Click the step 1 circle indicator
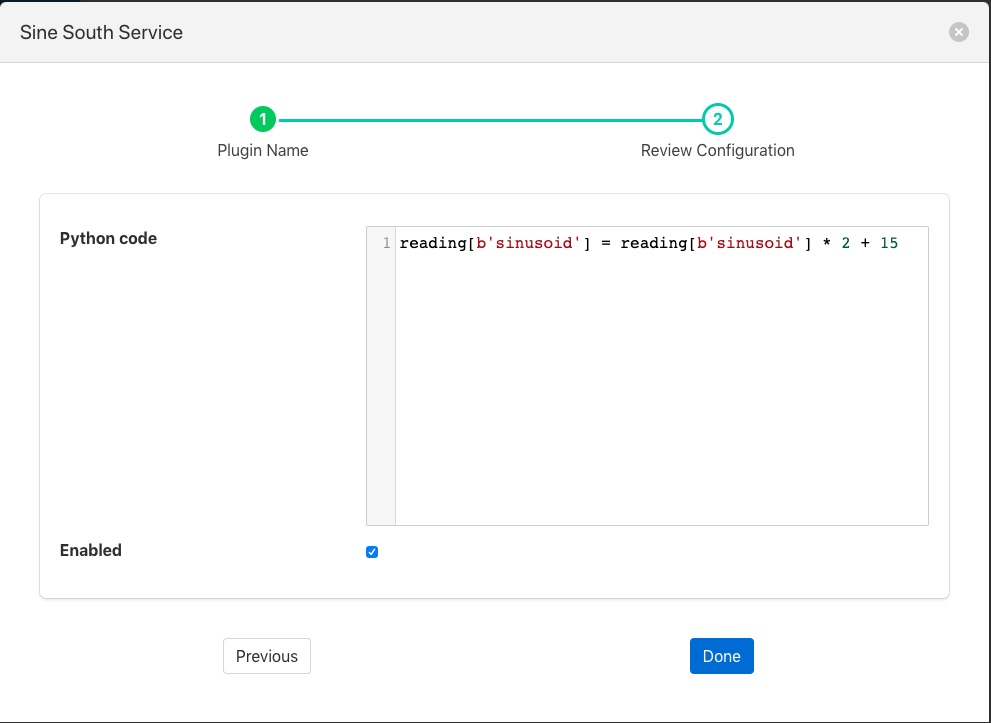Screen dimensions: 991x723 pyautogui.click(x=263, y=120)
